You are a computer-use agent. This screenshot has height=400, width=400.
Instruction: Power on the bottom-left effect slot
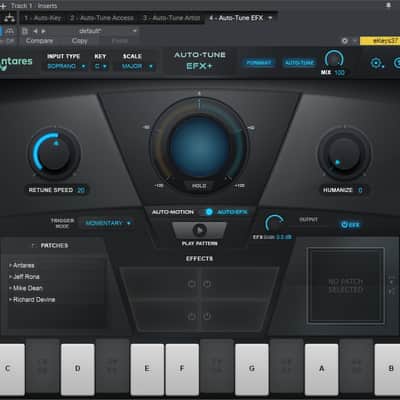point(191,316)
